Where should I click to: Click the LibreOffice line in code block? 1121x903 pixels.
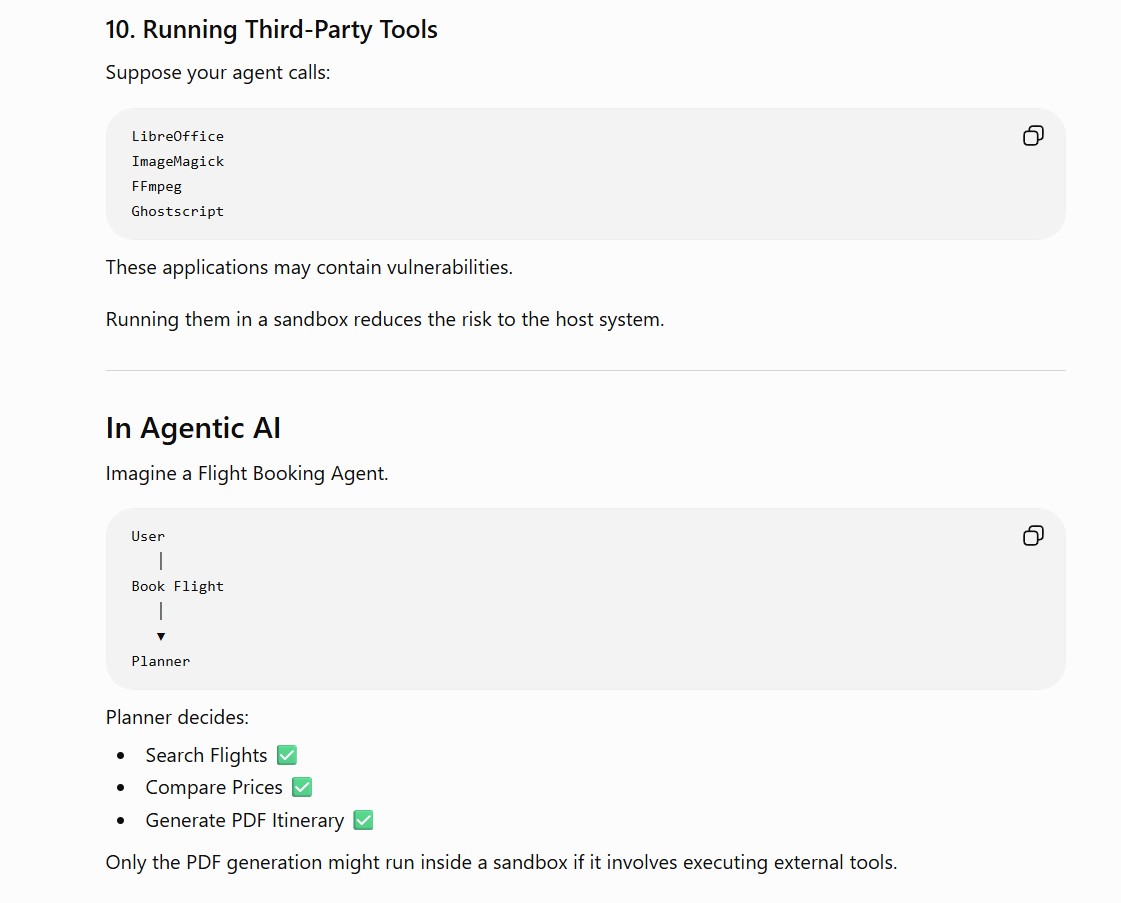[177, 137]
